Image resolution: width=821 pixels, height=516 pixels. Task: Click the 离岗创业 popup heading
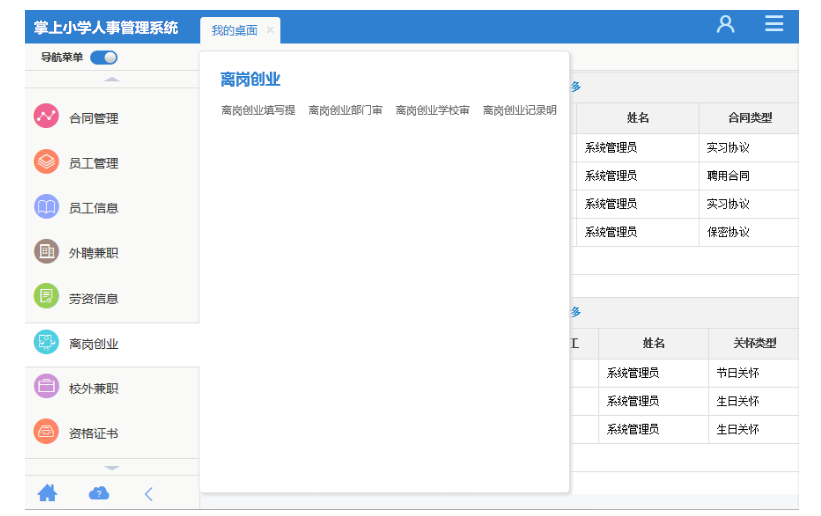coord(250,79)
